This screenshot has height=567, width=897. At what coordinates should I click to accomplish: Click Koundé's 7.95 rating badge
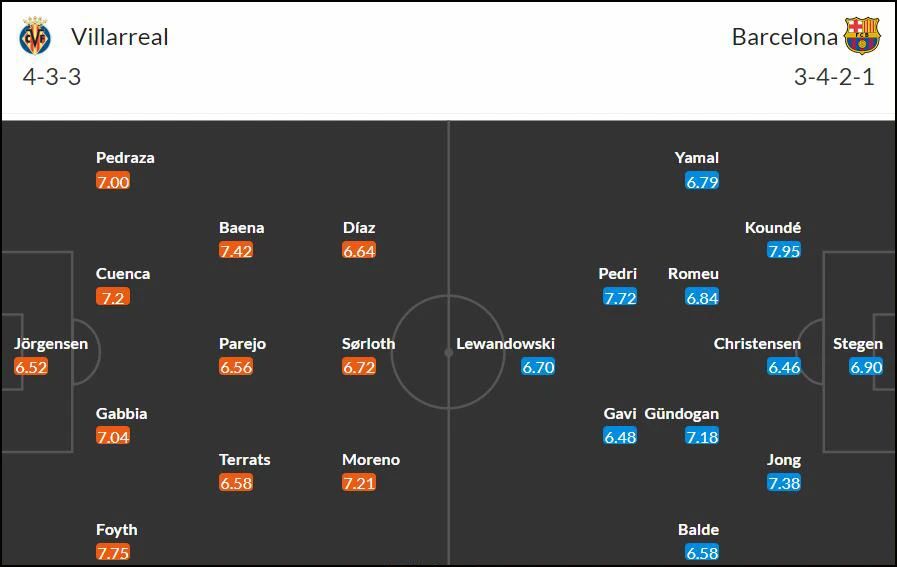784,251
